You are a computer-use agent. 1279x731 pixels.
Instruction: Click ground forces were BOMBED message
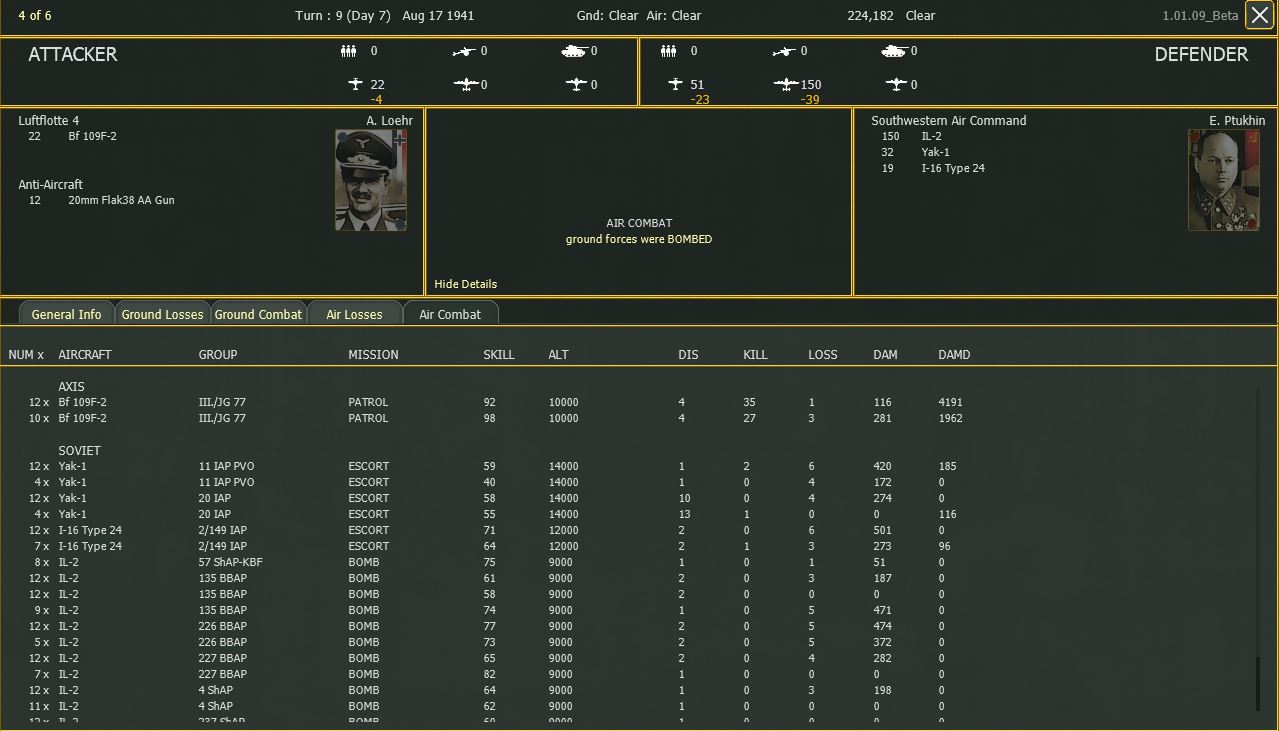(x=639, y=239)
